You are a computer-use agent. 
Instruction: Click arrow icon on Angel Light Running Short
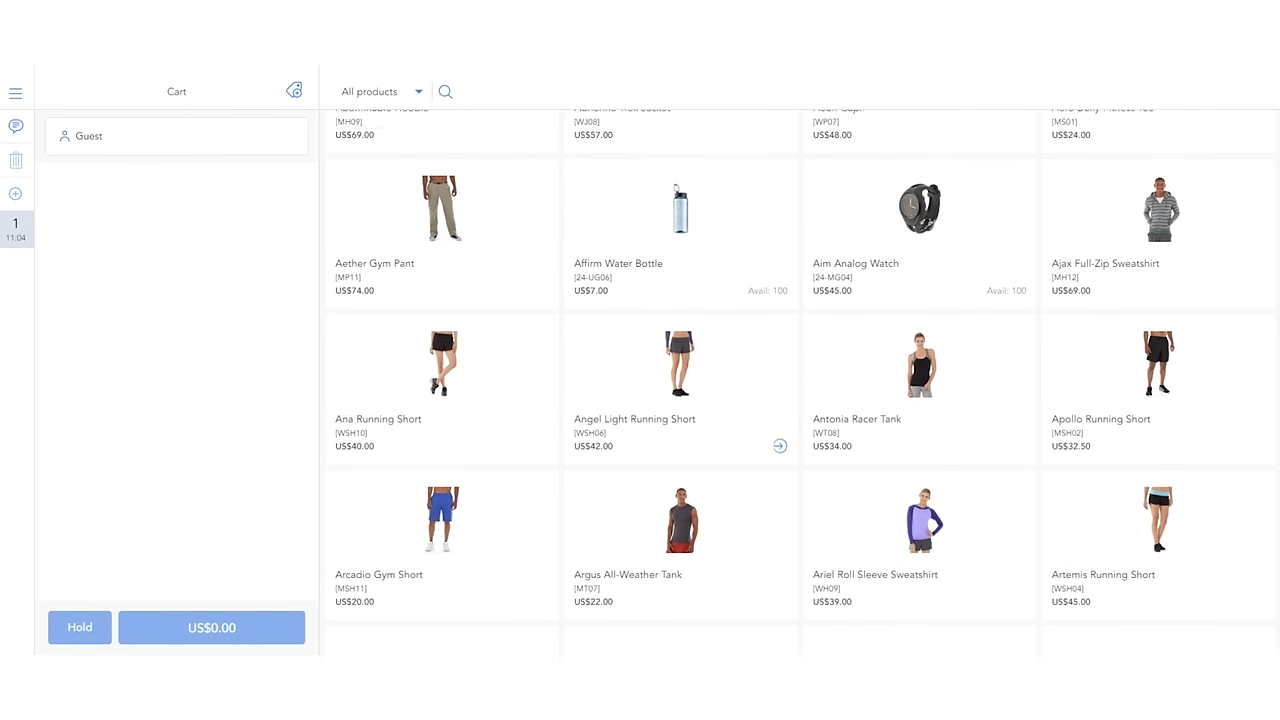point(780,446)
